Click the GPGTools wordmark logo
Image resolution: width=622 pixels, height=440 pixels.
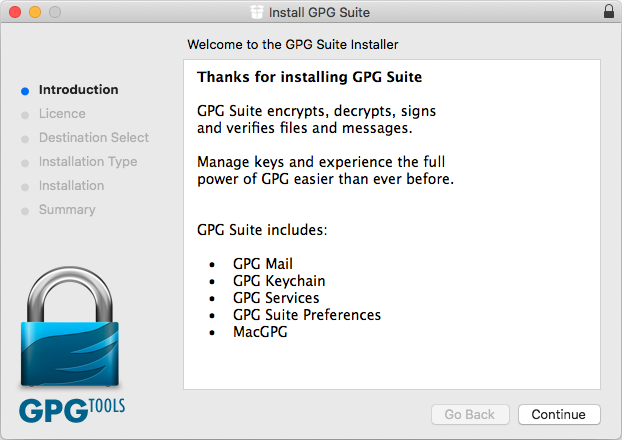click(72, 410)
